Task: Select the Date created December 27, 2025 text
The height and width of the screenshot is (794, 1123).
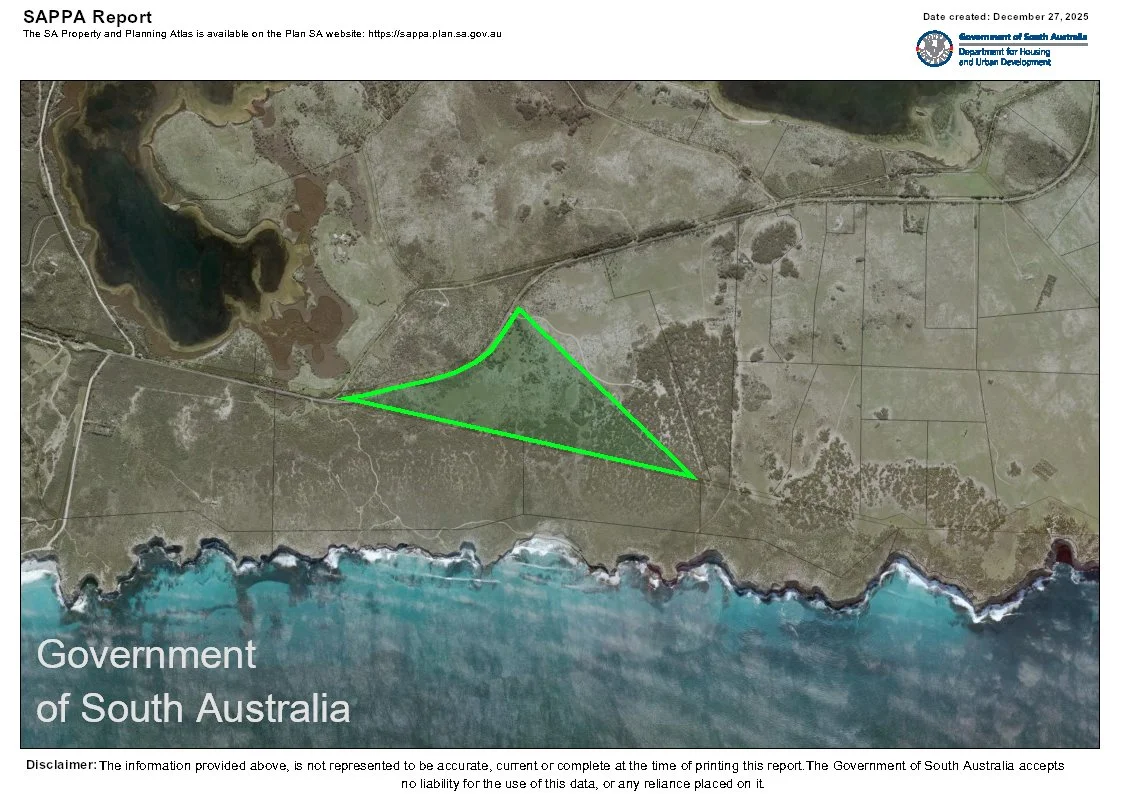Action: pyautogui.click(x=1005, y=17)
